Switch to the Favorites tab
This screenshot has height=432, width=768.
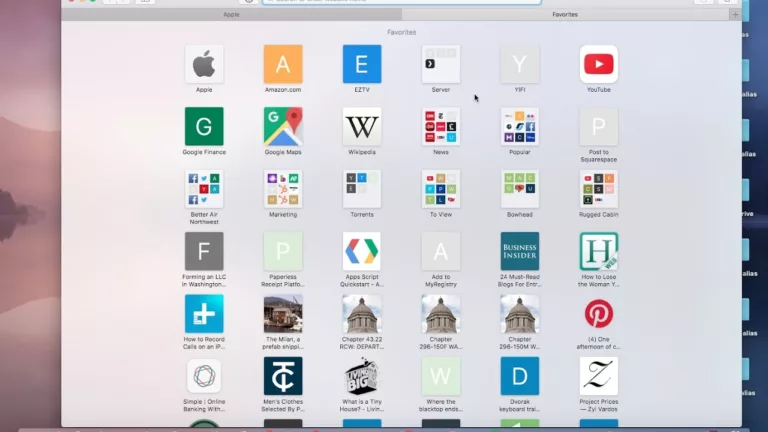(x=565, y=15)
